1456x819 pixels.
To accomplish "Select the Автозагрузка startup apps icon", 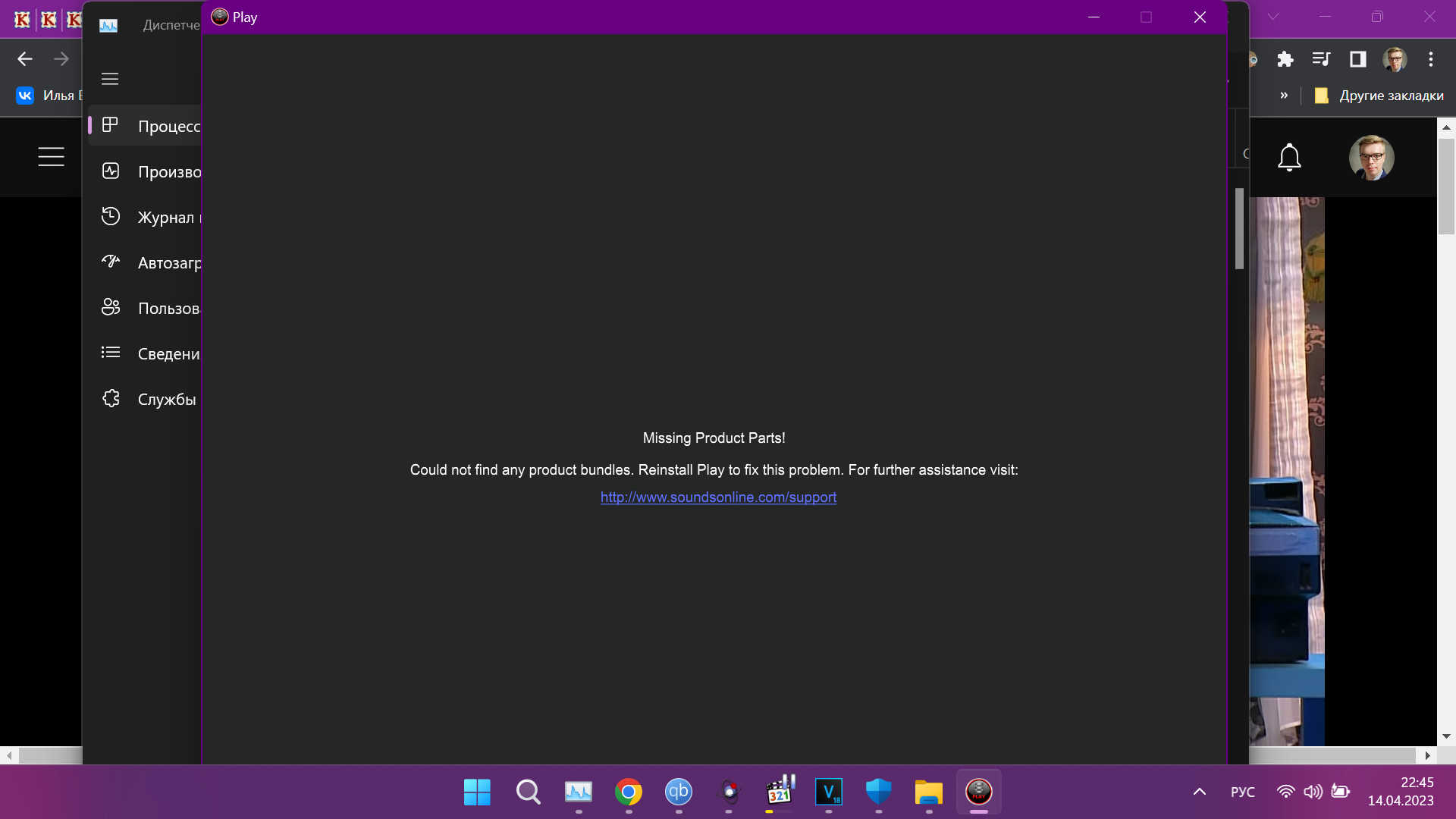I will [x=111, y=262].
